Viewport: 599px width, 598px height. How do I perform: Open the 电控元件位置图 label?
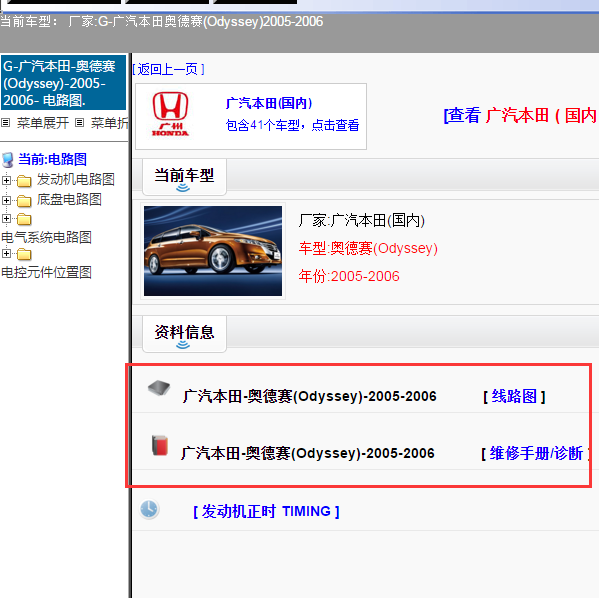coord(46,272)
